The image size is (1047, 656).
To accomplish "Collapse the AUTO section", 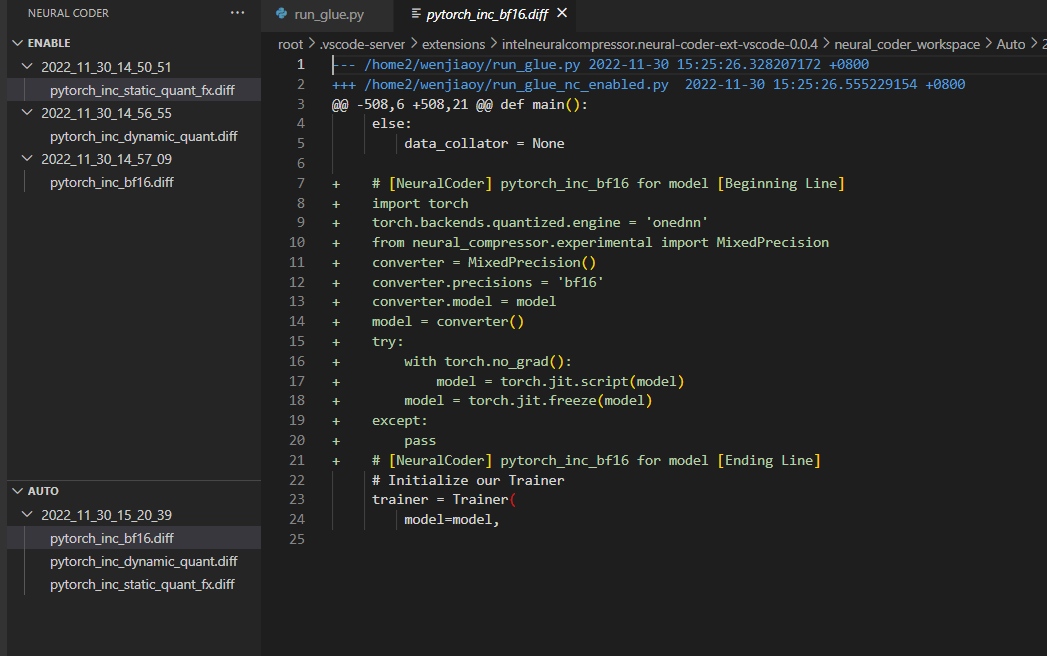I will (17, 490).
